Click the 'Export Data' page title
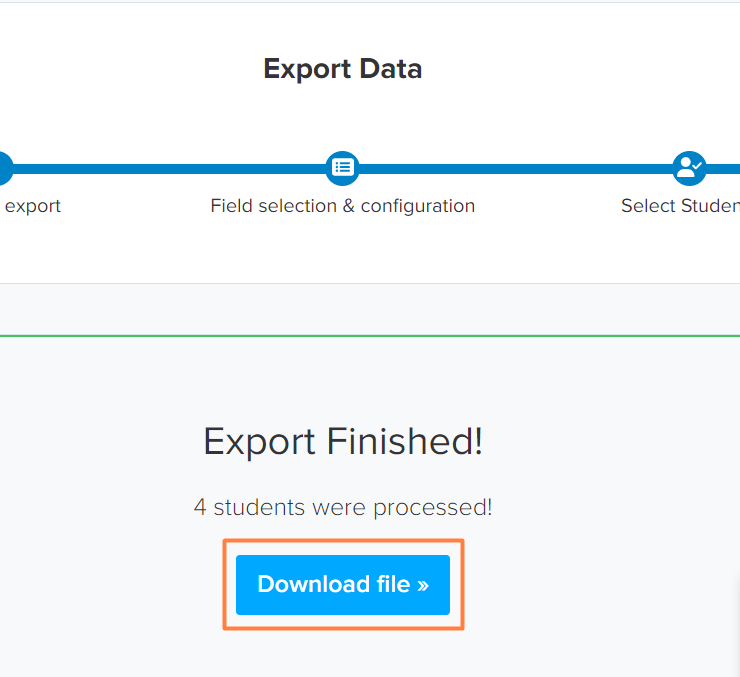 click(343, 69)
